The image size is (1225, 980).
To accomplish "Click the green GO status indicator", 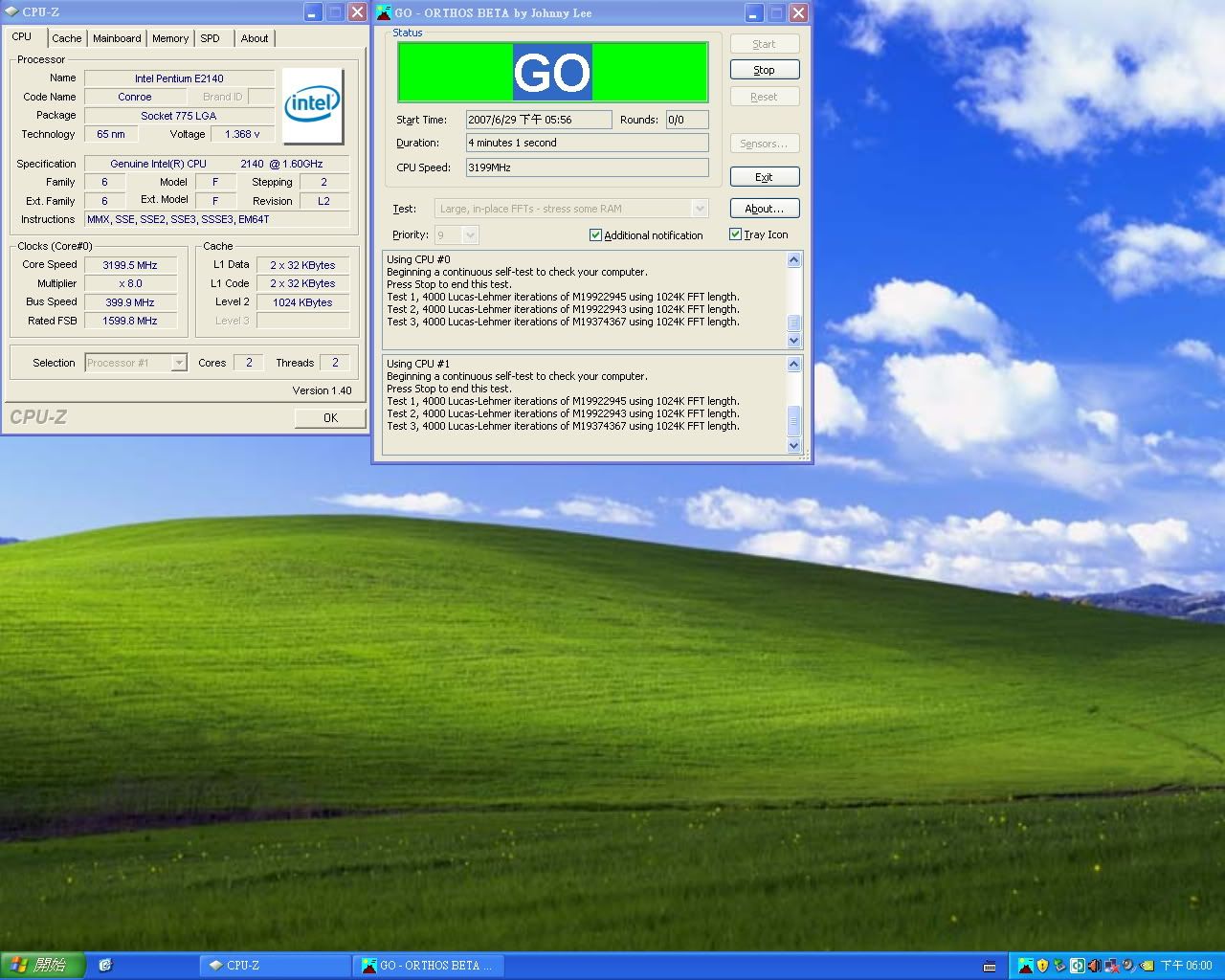I will click(x=553, y=72).
